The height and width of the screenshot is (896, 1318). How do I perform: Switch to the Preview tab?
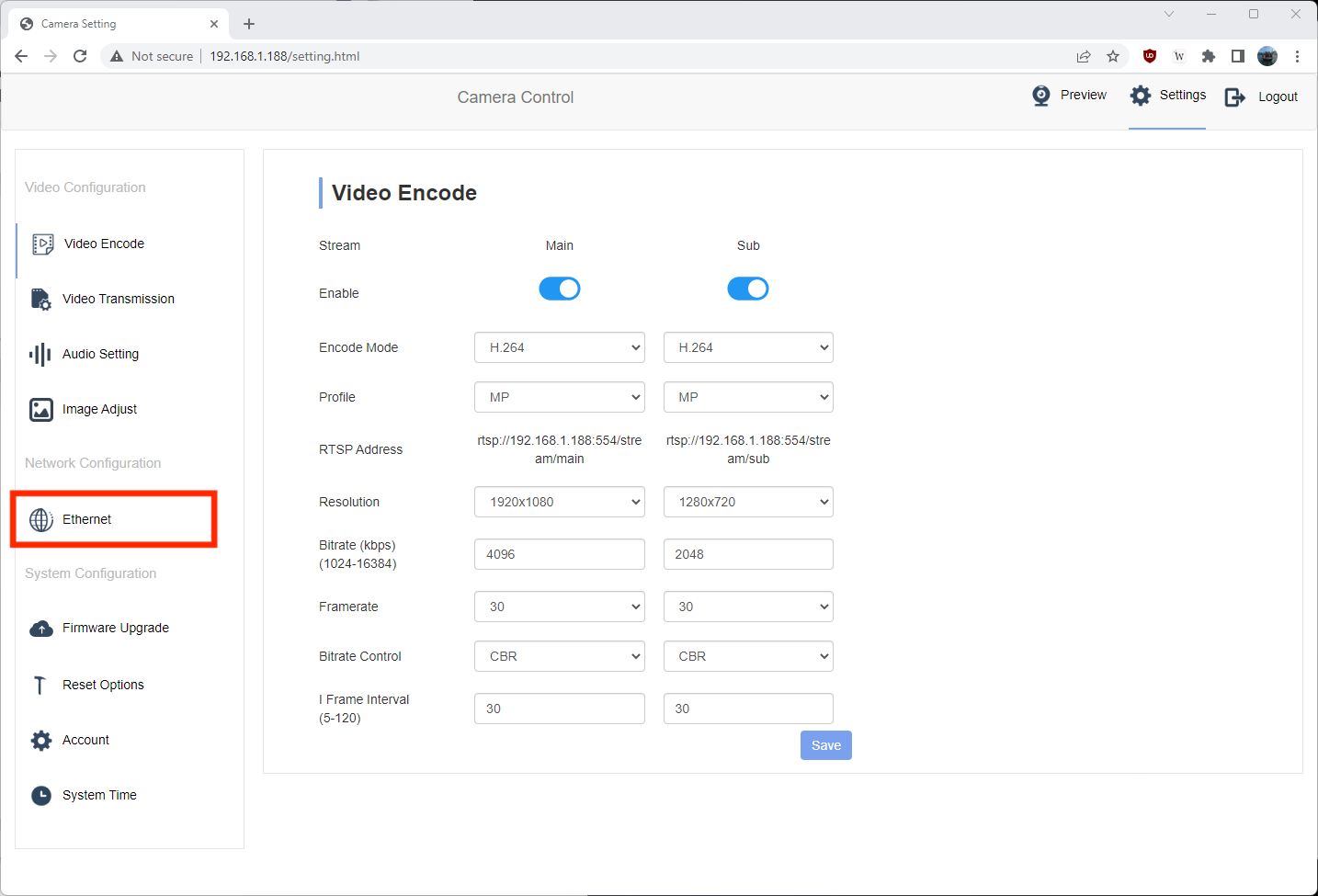pos(1070,96)
